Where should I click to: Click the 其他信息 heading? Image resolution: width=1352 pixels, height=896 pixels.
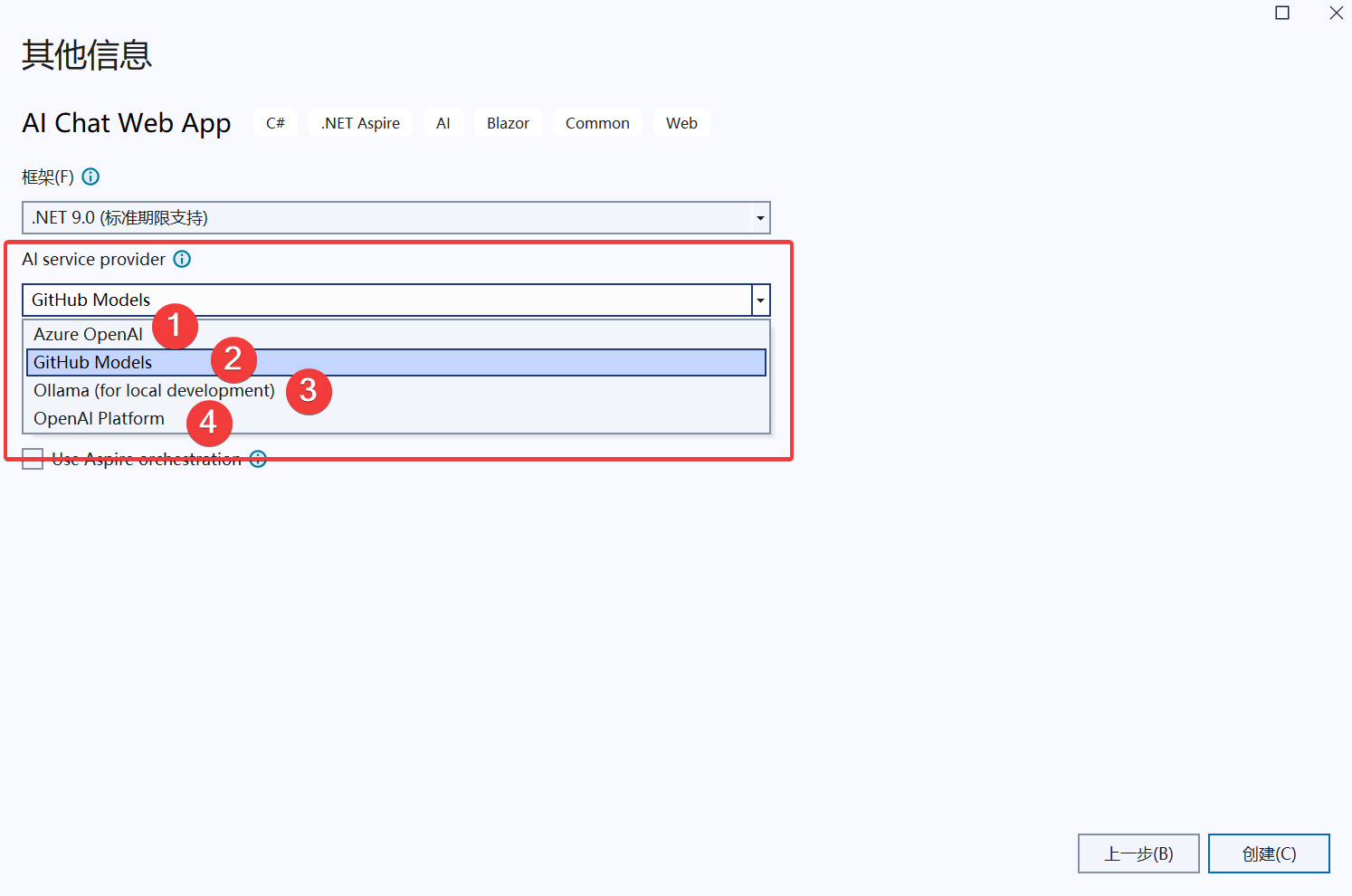coord(87,55)
